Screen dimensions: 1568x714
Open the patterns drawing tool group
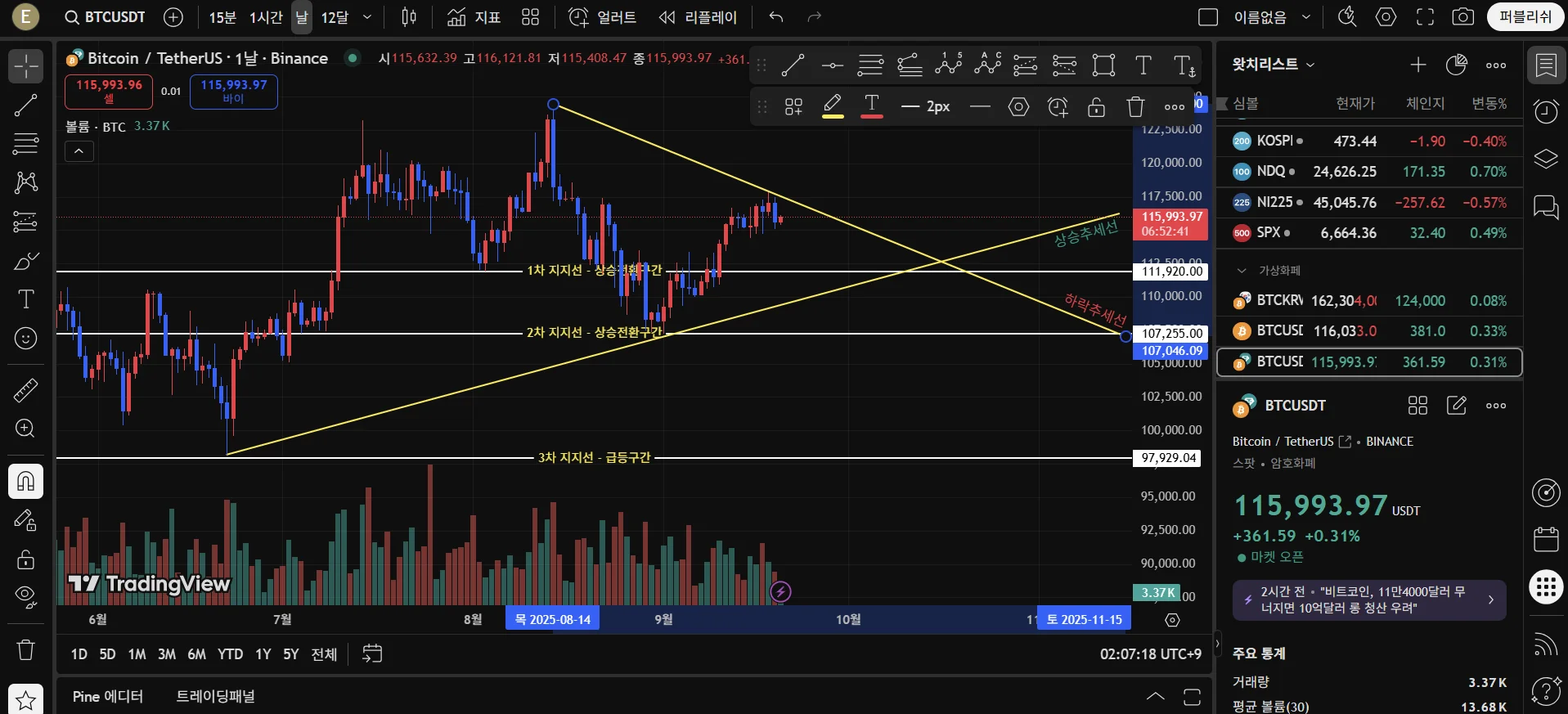point(25,182)
